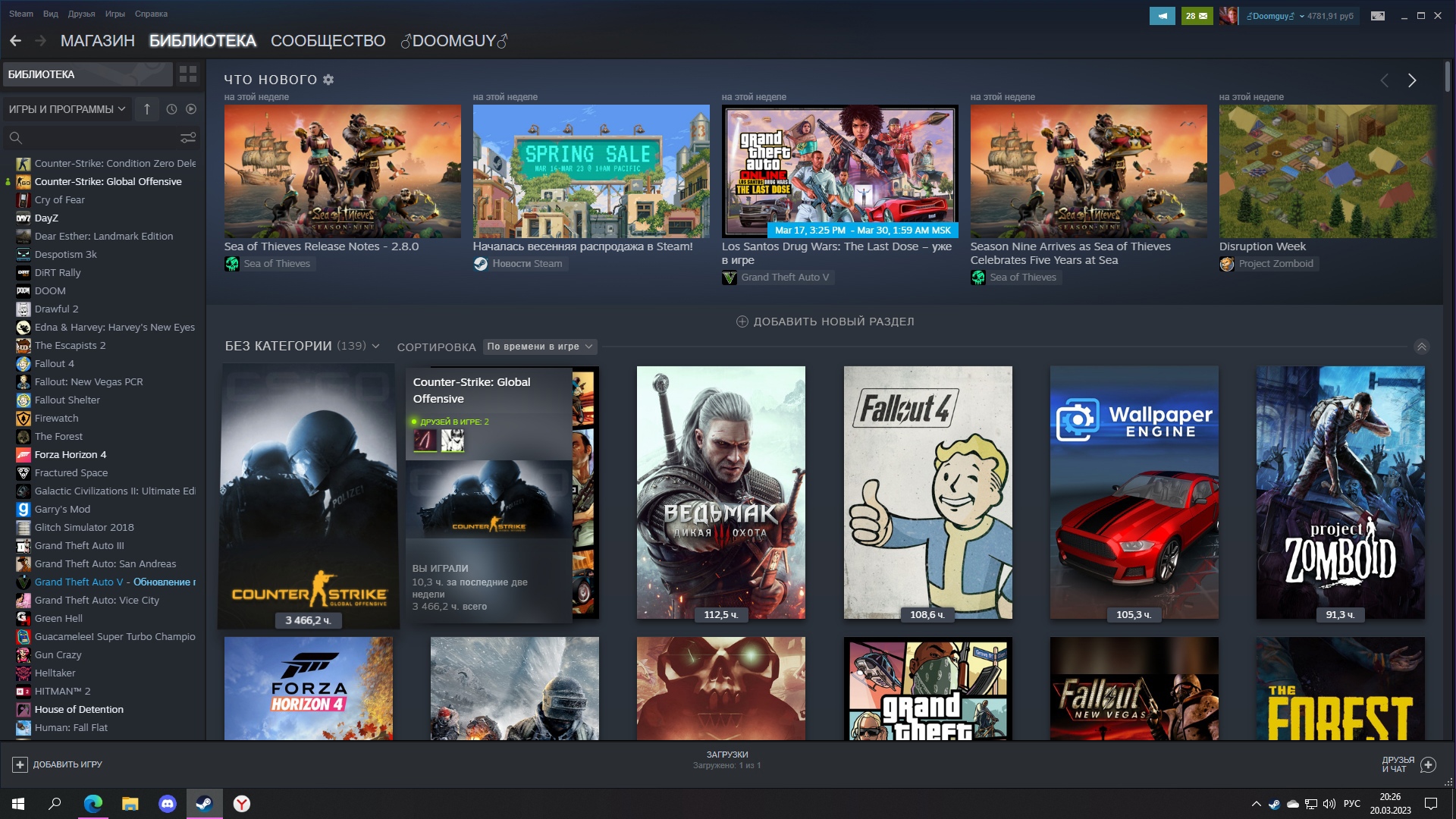The width and height of the screenshot is (1456, 819).
Task: Open the 28 notifications inbox
Action: pos(1197,16)
